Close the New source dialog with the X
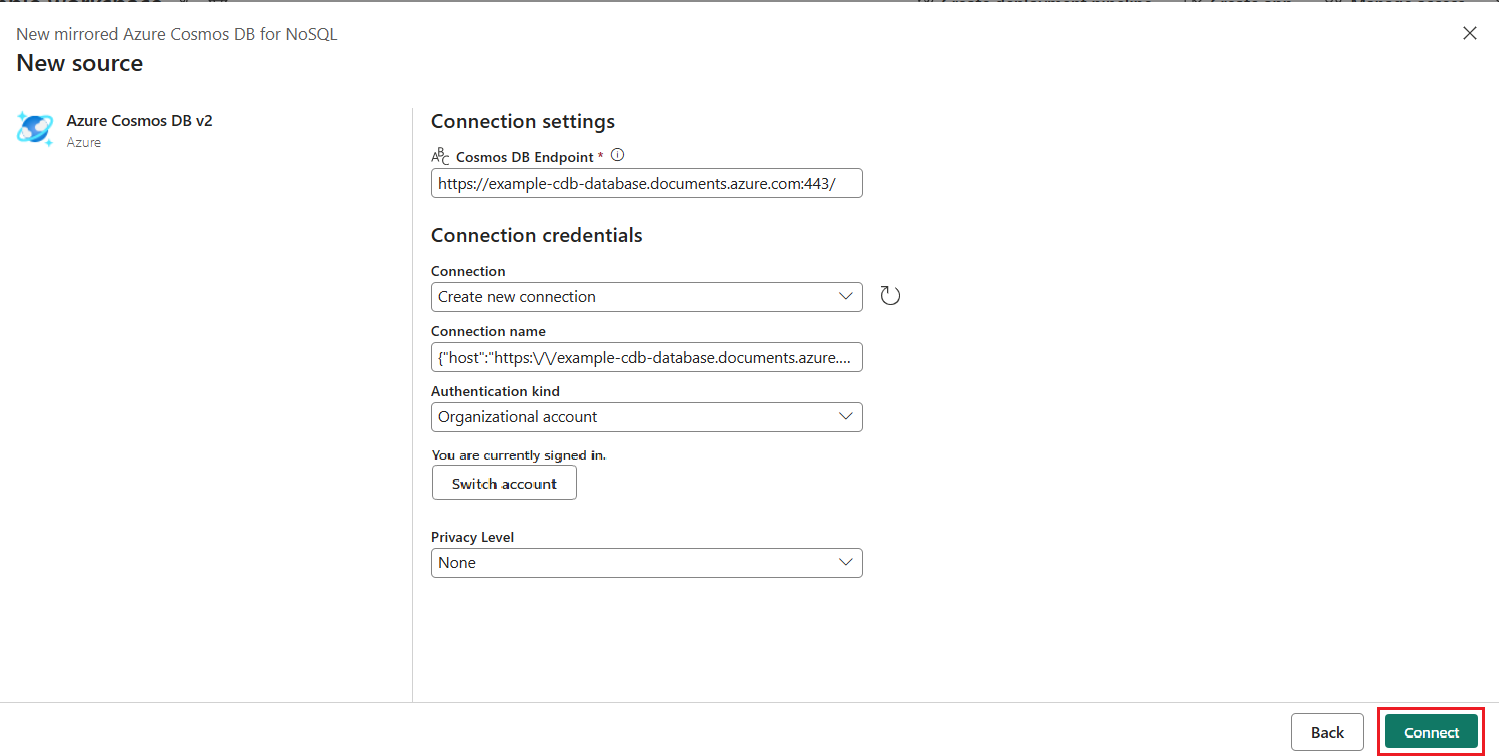The image size is (1499, 756). click(x=1469, y=33)
